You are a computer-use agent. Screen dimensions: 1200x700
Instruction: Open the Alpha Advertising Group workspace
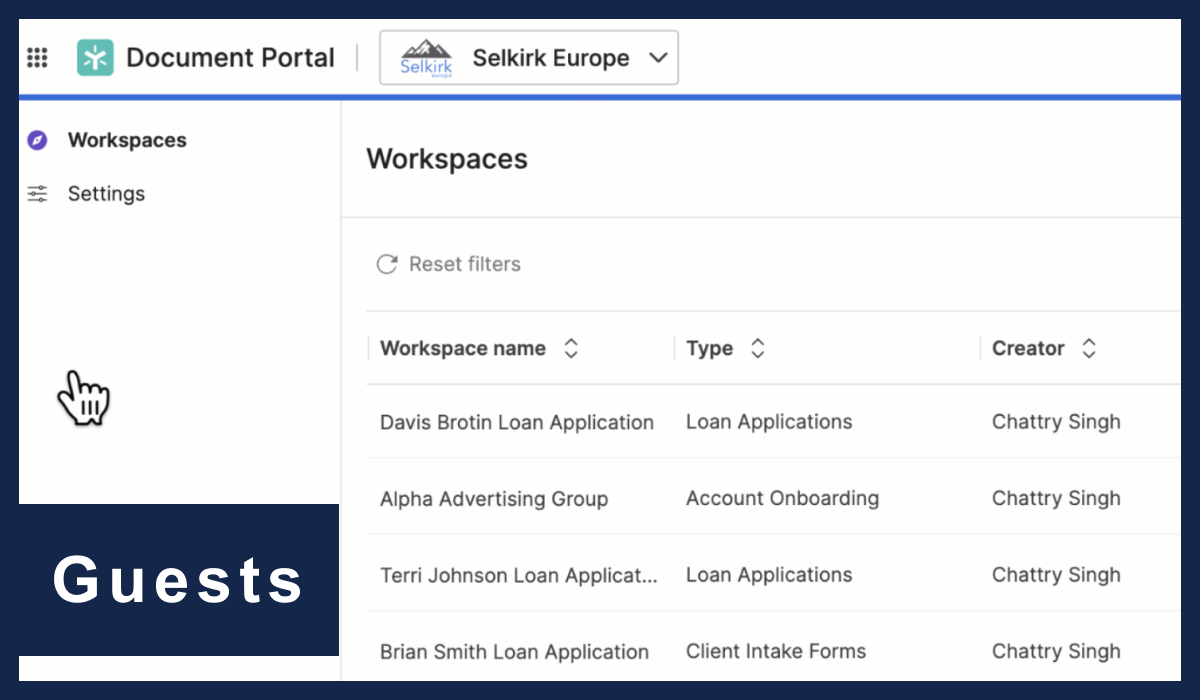(x=493, y=498)
